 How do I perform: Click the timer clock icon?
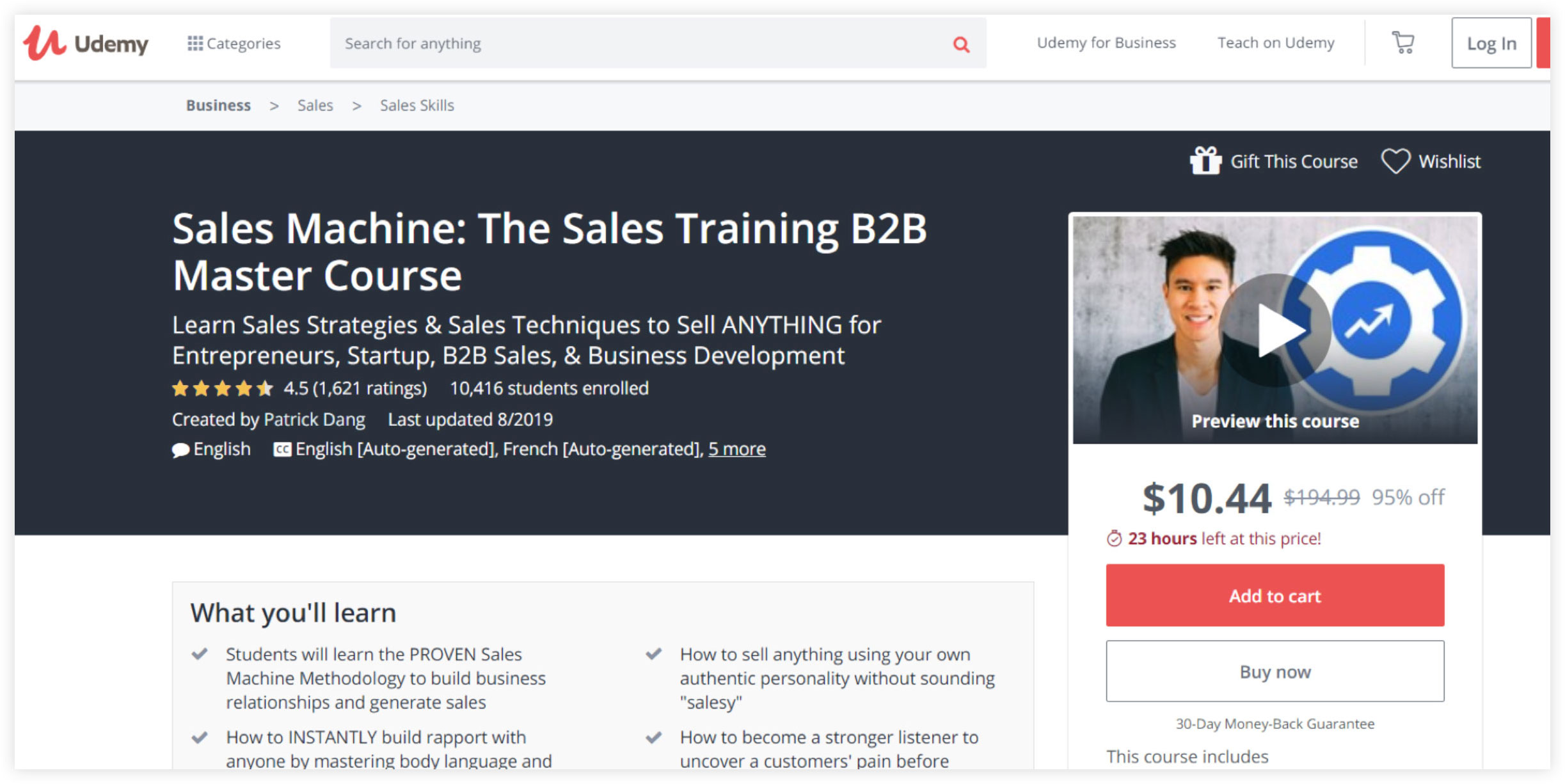1114,538
